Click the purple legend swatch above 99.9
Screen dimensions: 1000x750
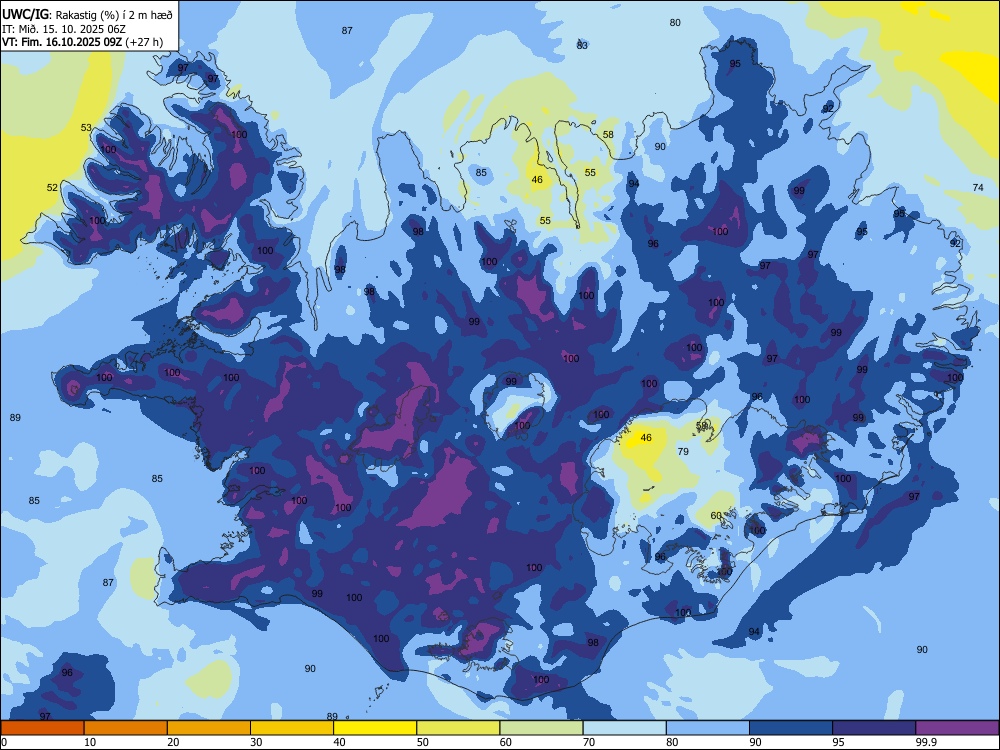click(957, 728)
